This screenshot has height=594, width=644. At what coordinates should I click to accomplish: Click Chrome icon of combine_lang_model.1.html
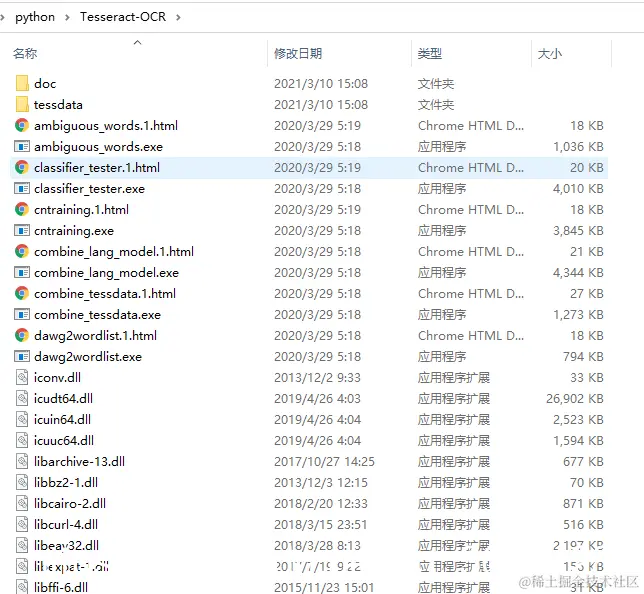click(x=22, y=251)
